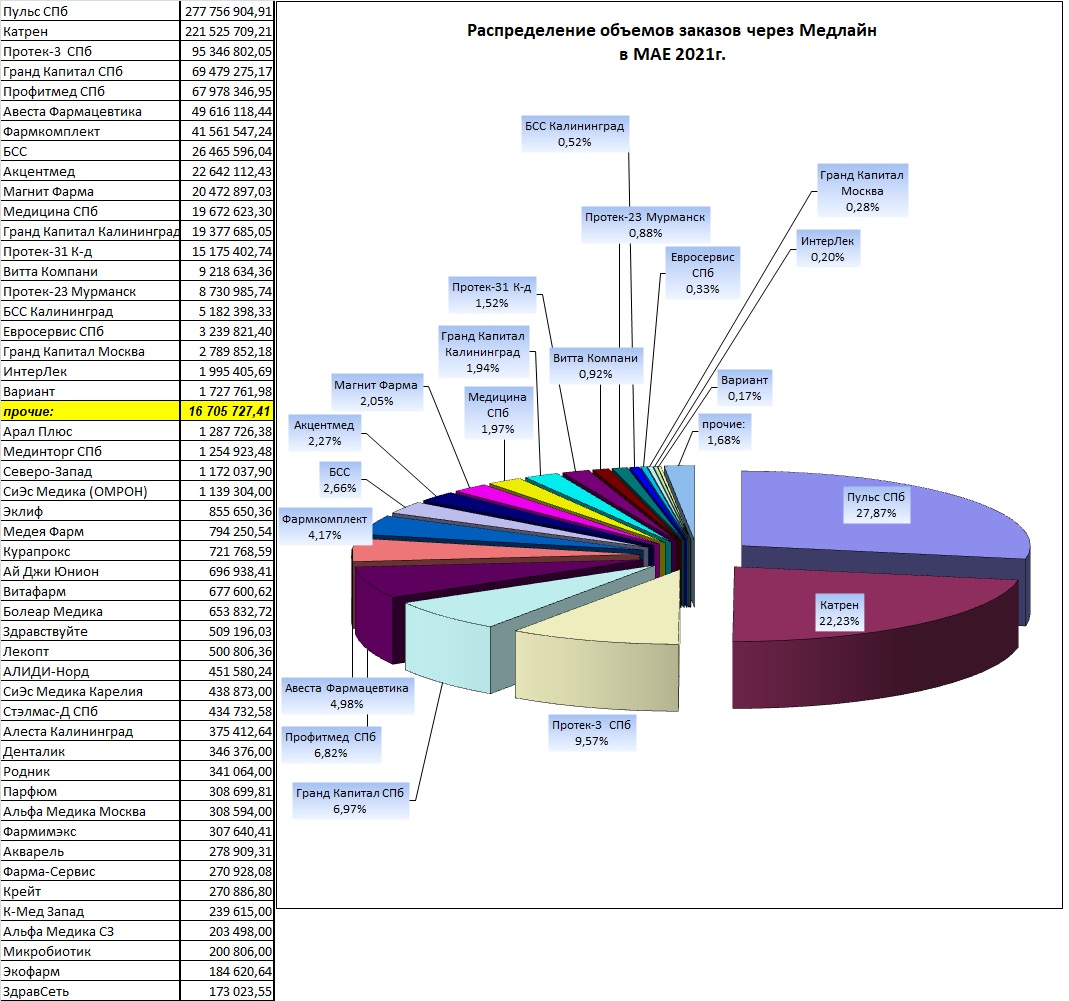Click the Акцентмед 2,27% data label

point(324,432)
